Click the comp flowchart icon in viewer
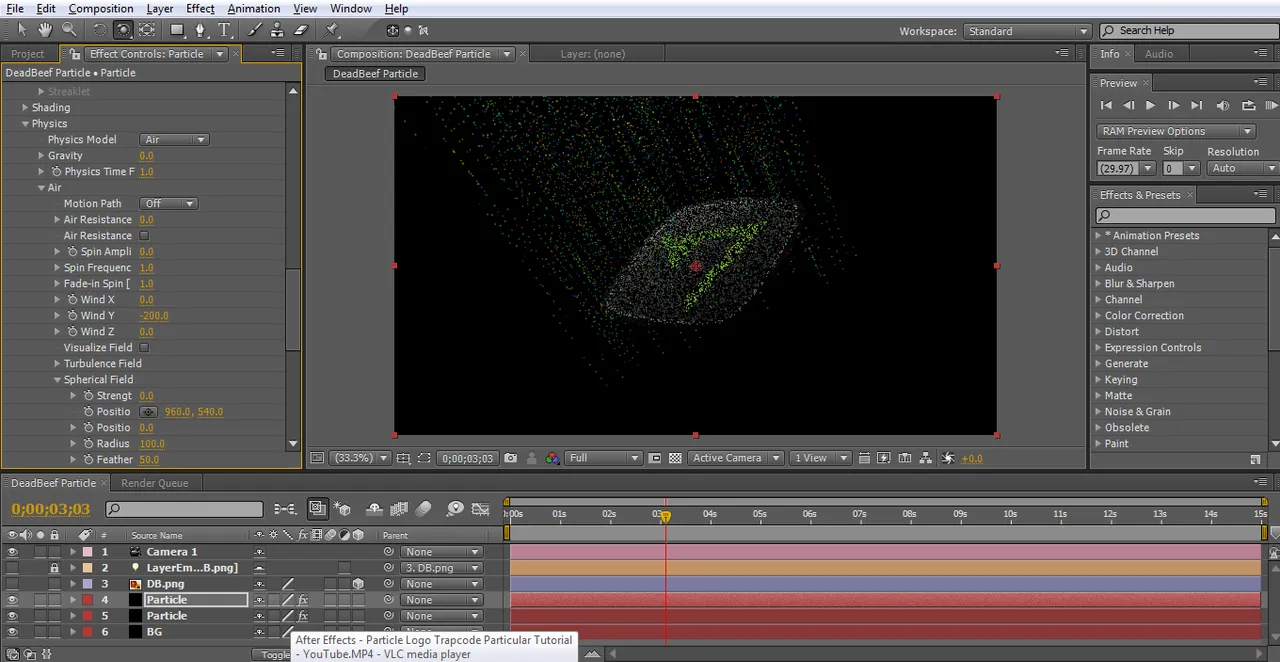This screenshot has height=662, width=1280. [928, 458]
